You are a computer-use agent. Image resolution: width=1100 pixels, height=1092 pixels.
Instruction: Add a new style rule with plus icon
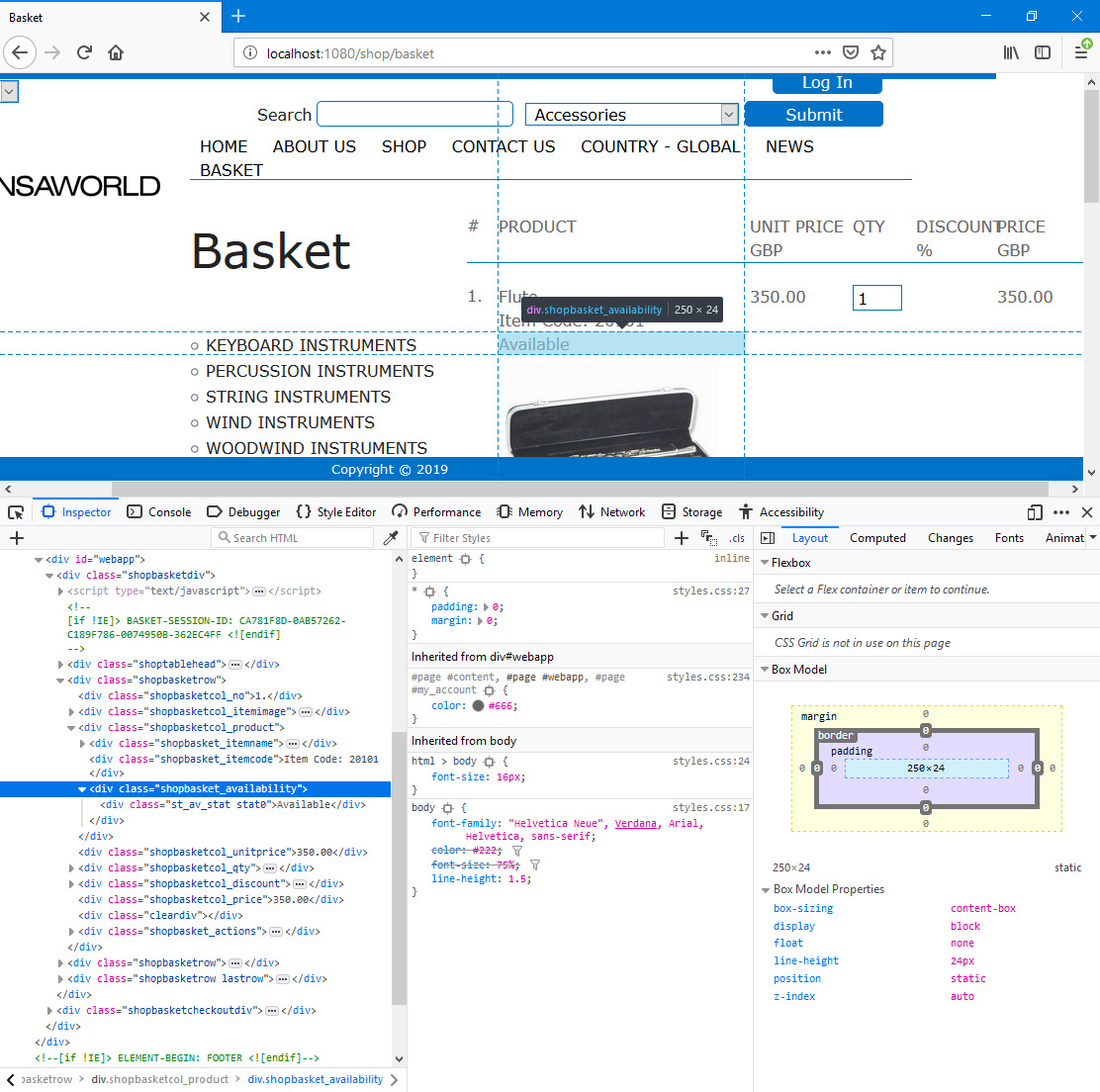click(681, 538)
